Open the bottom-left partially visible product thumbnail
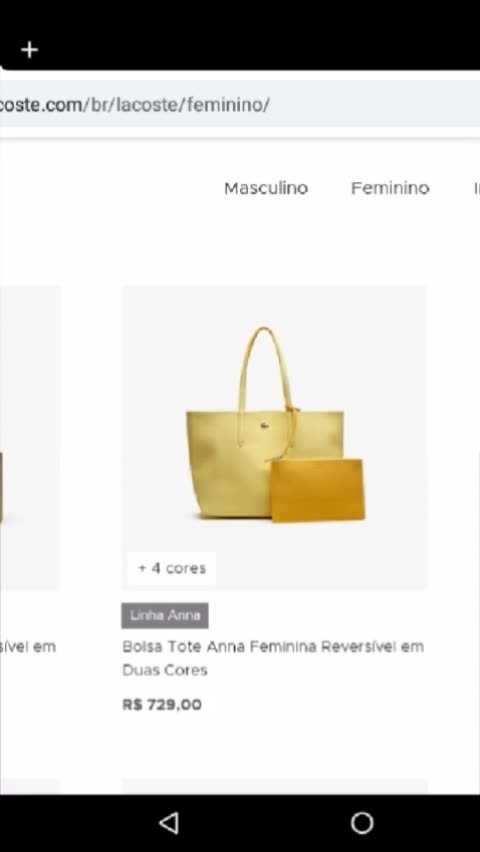Viewport: 480px width, 852px height. click(x=30, y=786)
